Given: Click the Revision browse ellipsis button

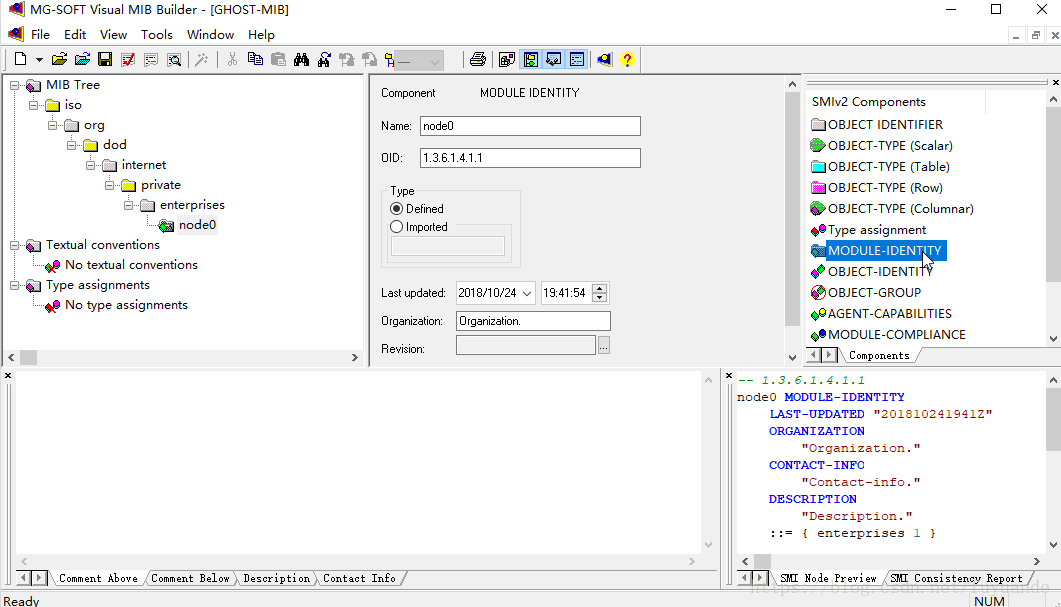Looking at the screenshot, I should tap(604, 346).
